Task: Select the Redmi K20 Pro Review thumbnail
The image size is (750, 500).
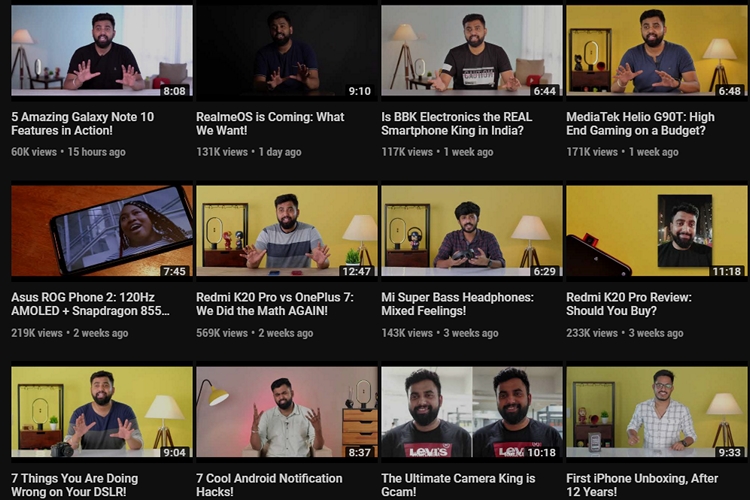Action: 656,231
